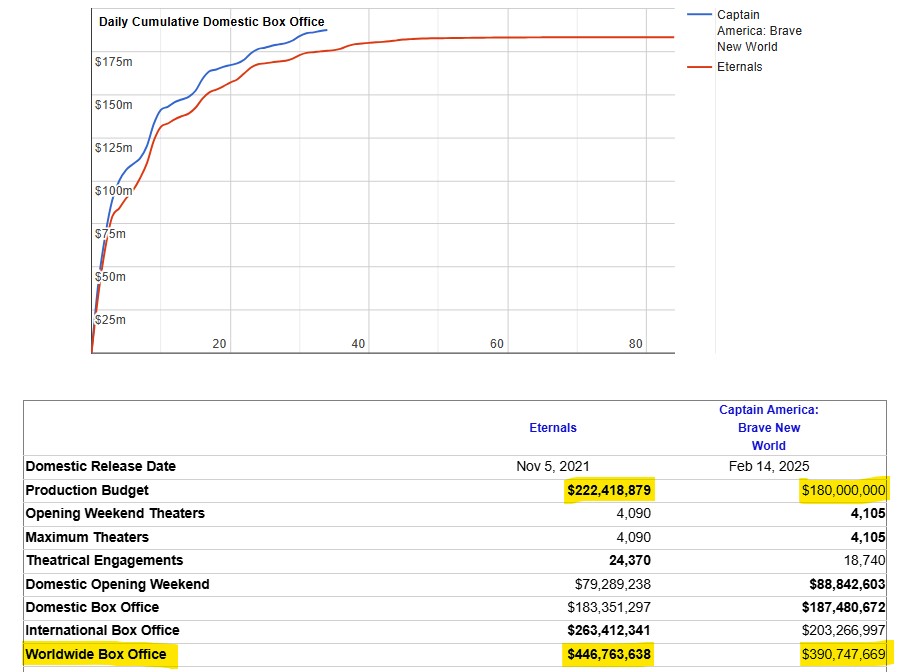Viewport: 907px width, 672px height.
Task: Select Captain America worldwide total $390,747,669
Action: [x=843, y=655]
